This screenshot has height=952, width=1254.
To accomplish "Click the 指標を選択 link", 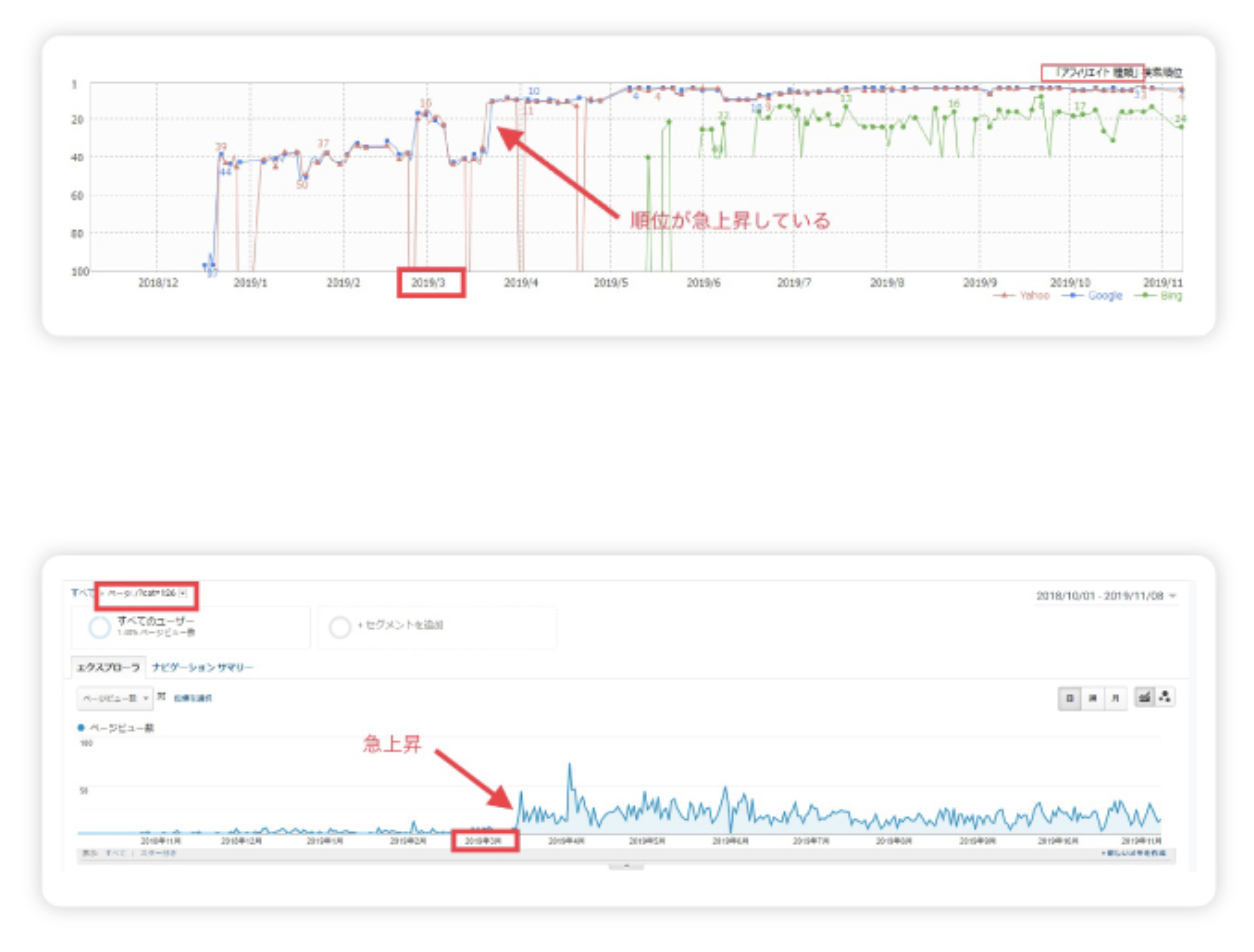I will (x=192, y=697).
